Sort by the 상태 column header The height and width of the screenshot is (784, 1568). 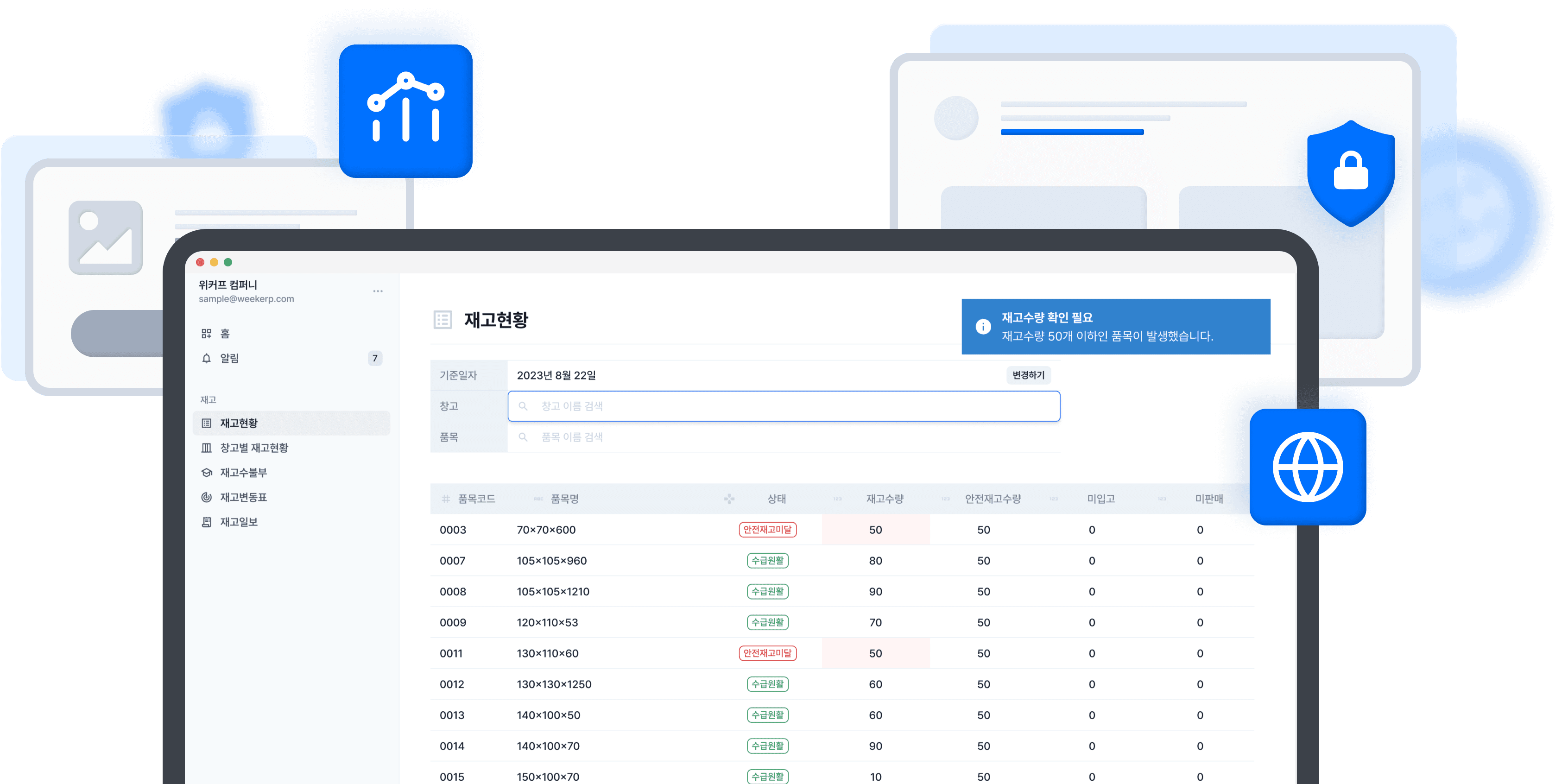point(776,499)
